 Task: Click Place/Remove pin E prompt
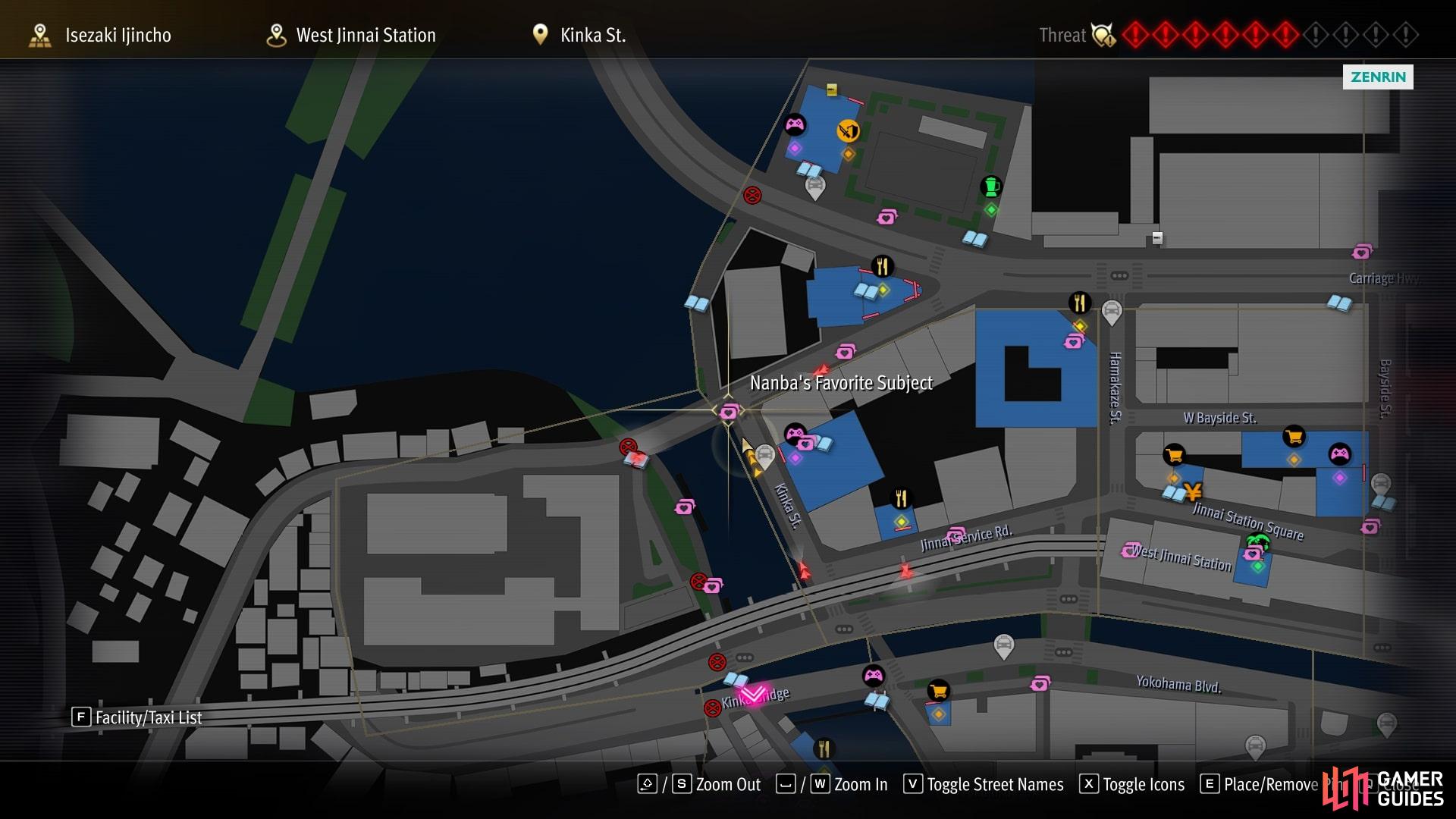coord(1260,784)
